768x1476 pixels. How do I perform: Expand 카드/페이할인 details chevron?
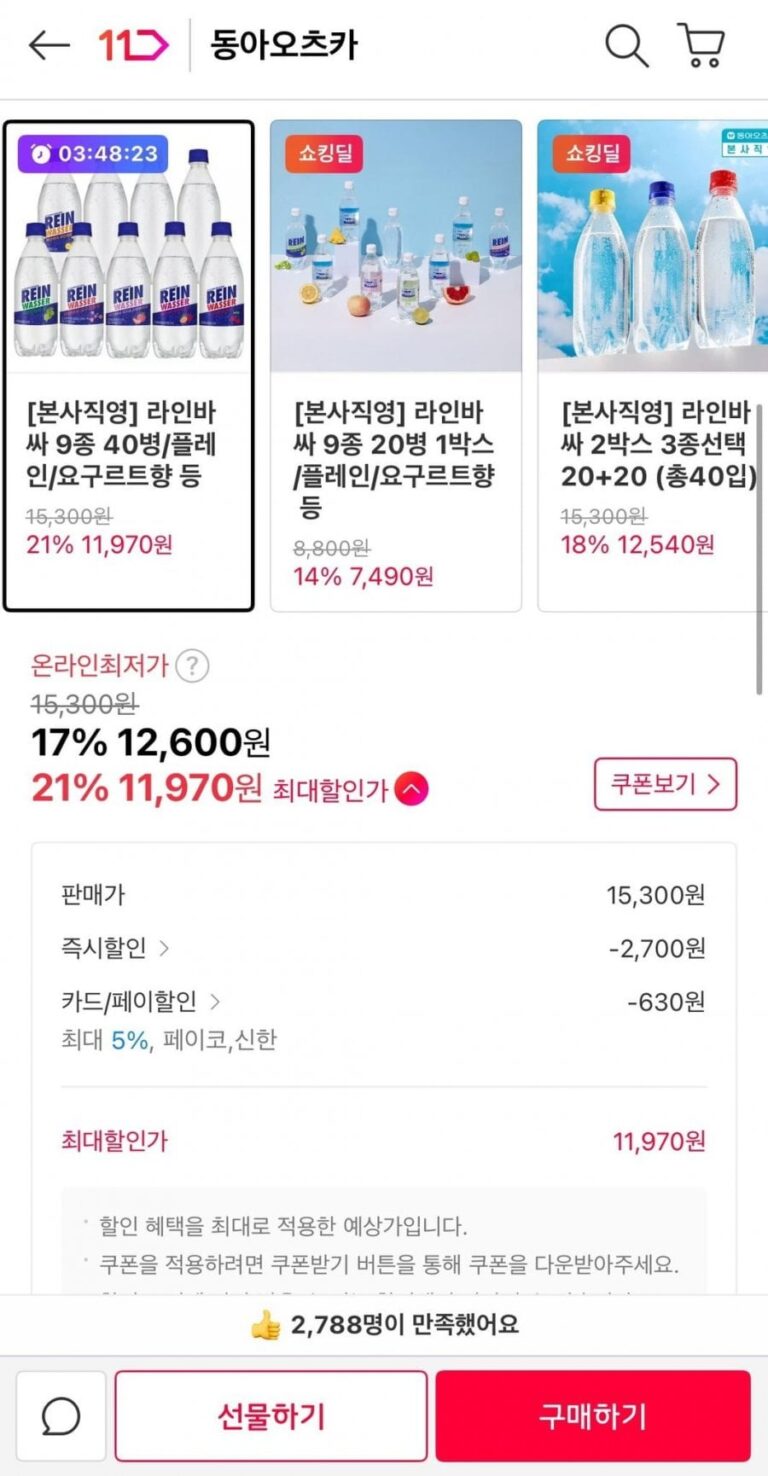tap(215, 1001)
